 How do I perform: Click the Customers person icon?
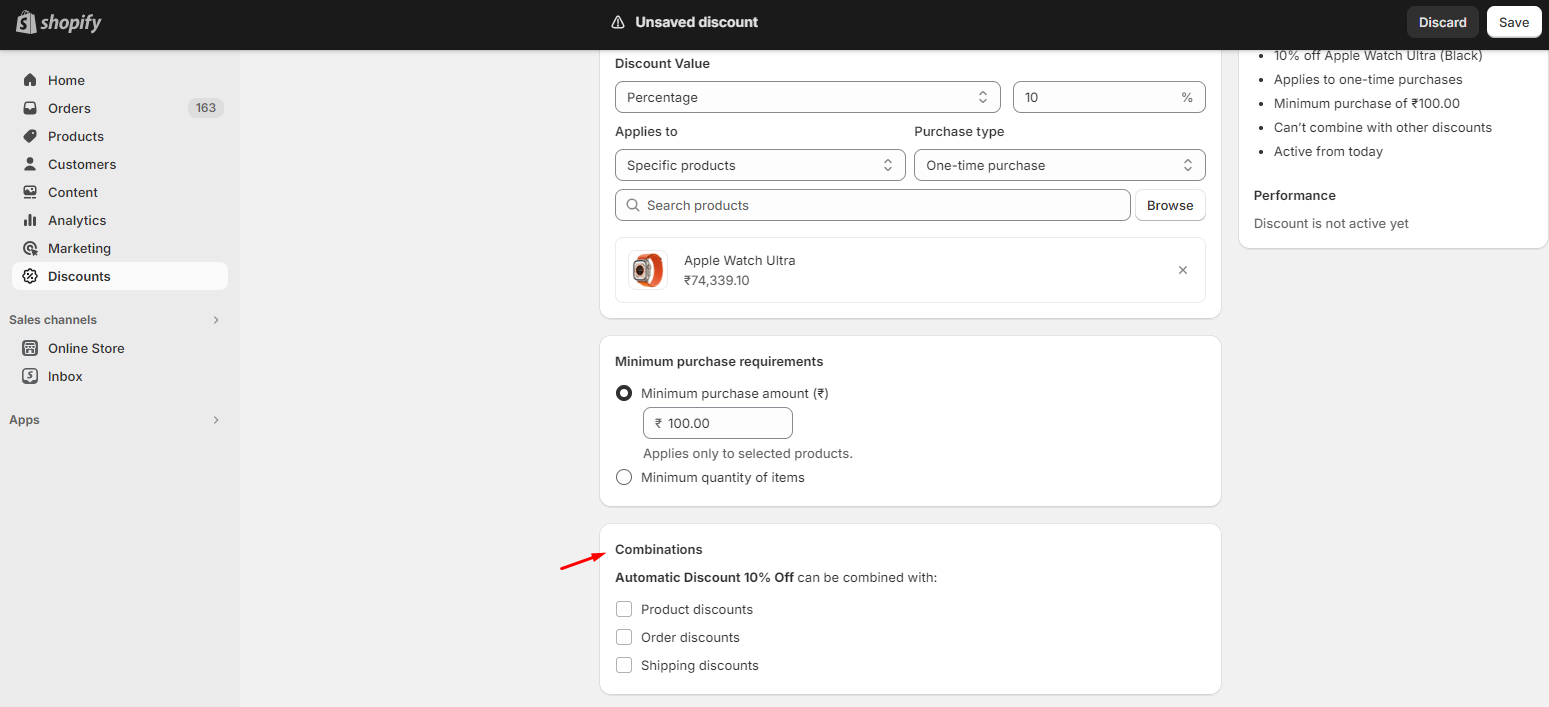point(30,164)
